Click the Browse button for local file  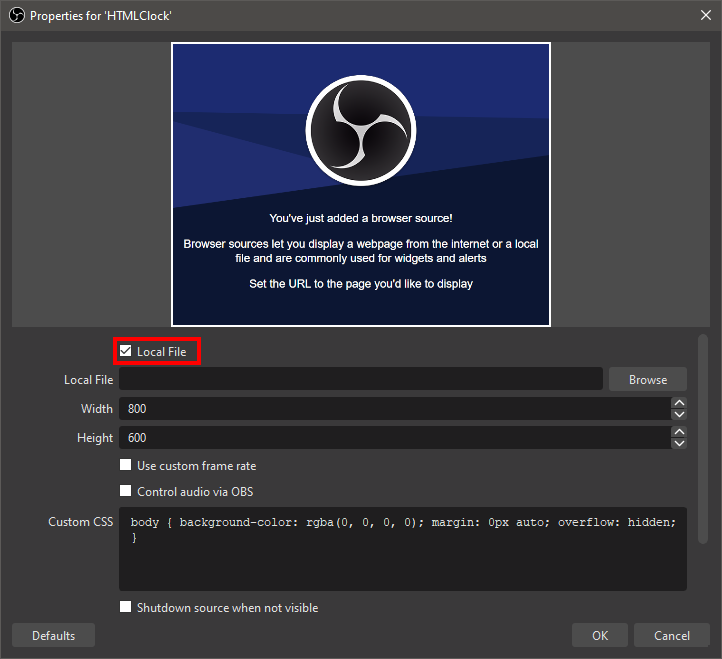click(x=647, y=379)
